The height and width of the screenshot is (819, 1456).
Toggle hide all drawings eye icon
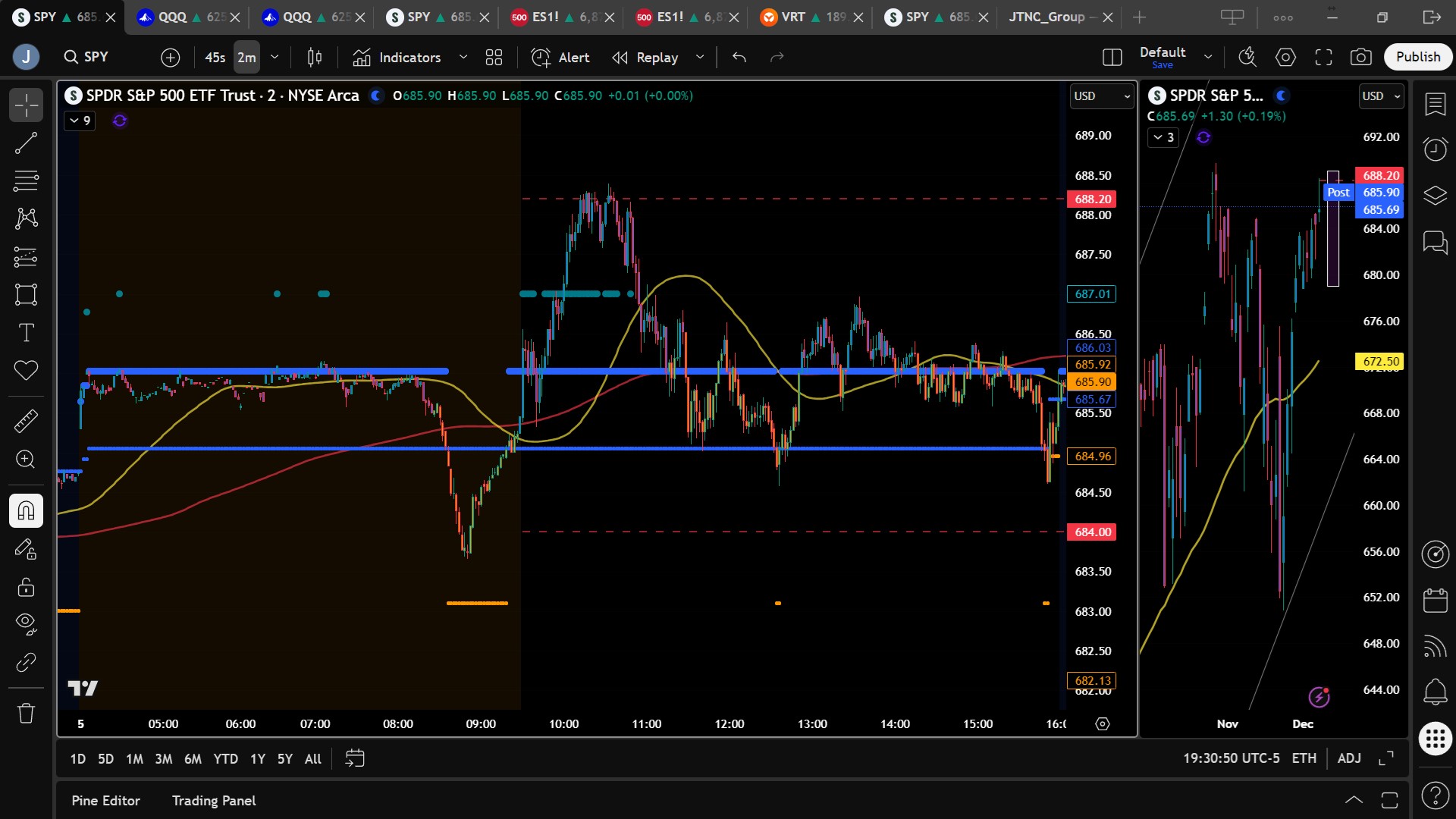(x=26, y=623)
